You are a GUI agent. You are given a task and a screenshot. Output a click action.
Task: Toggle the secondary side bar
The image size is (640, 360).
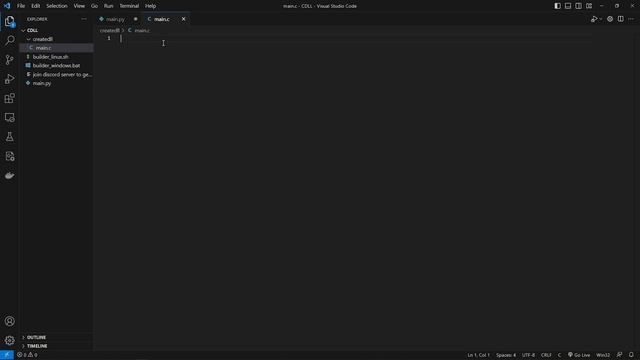coord(578,6)
